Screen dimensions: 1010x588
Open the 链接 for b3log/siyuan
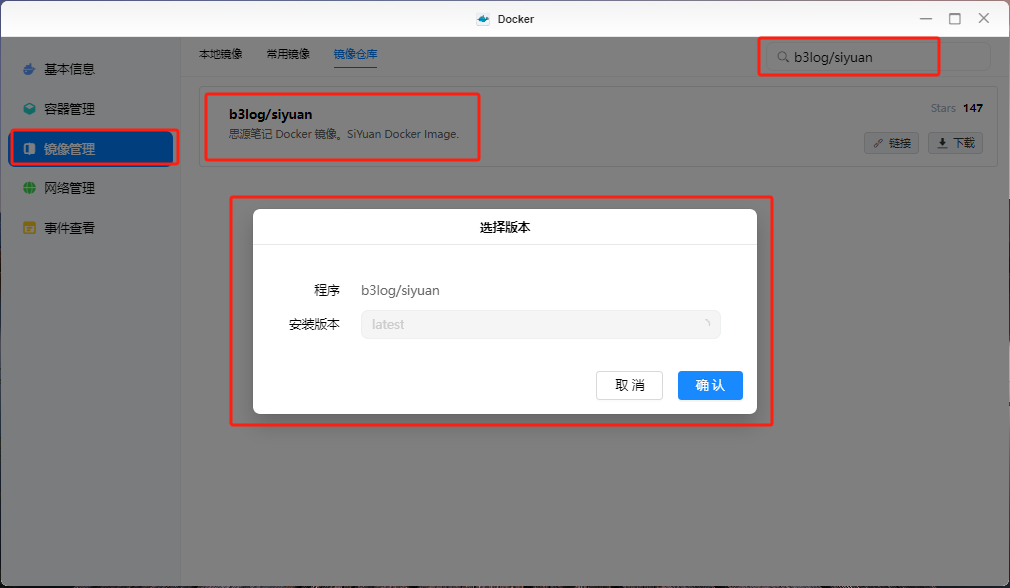coord(891,143)
